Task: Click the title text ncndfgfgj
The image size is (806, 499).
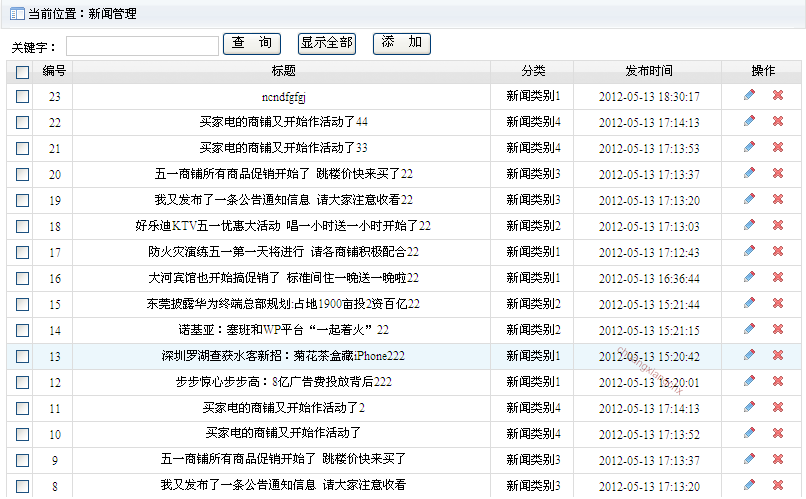Action: point(283,97)
